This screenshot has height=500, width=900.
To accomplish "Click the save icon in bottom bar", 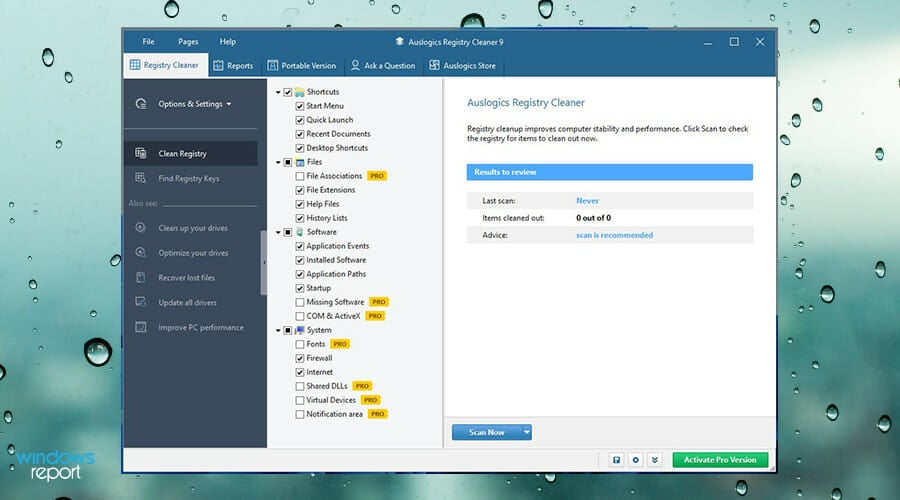I will (x=616, y=460).
